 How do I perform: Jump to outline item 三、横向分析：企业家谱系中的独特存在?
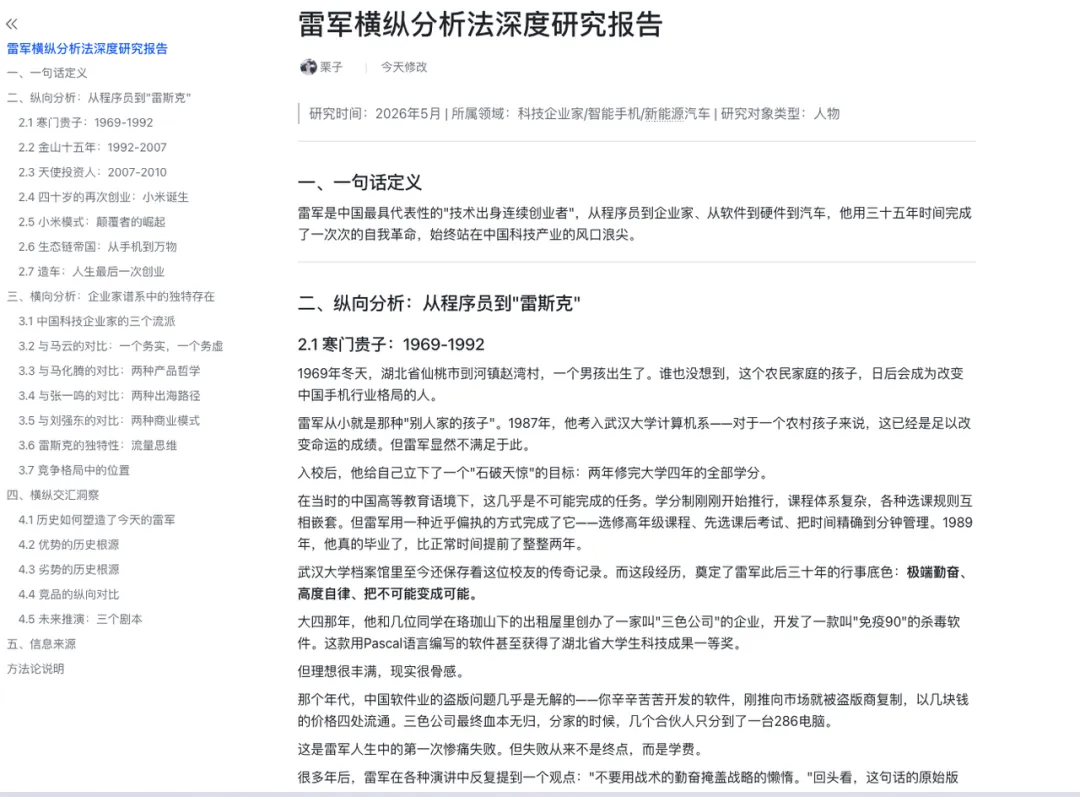pyautogui.click(x=111, y=296)
